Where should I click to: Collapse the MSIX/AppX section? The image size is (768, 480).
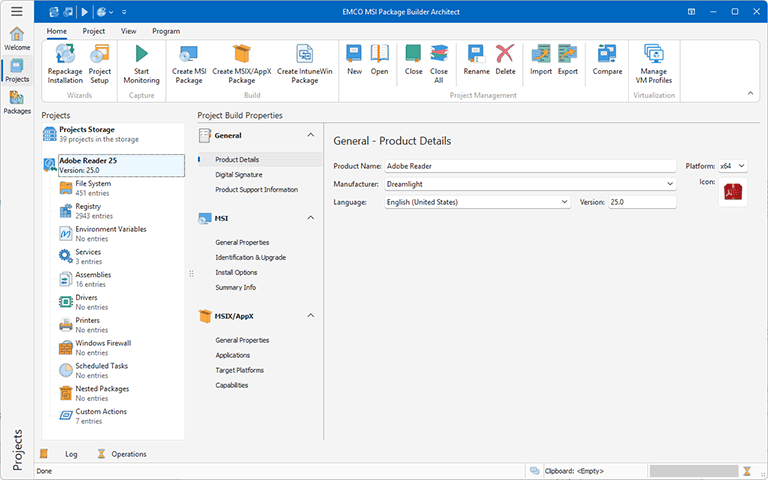coord(311,315)
